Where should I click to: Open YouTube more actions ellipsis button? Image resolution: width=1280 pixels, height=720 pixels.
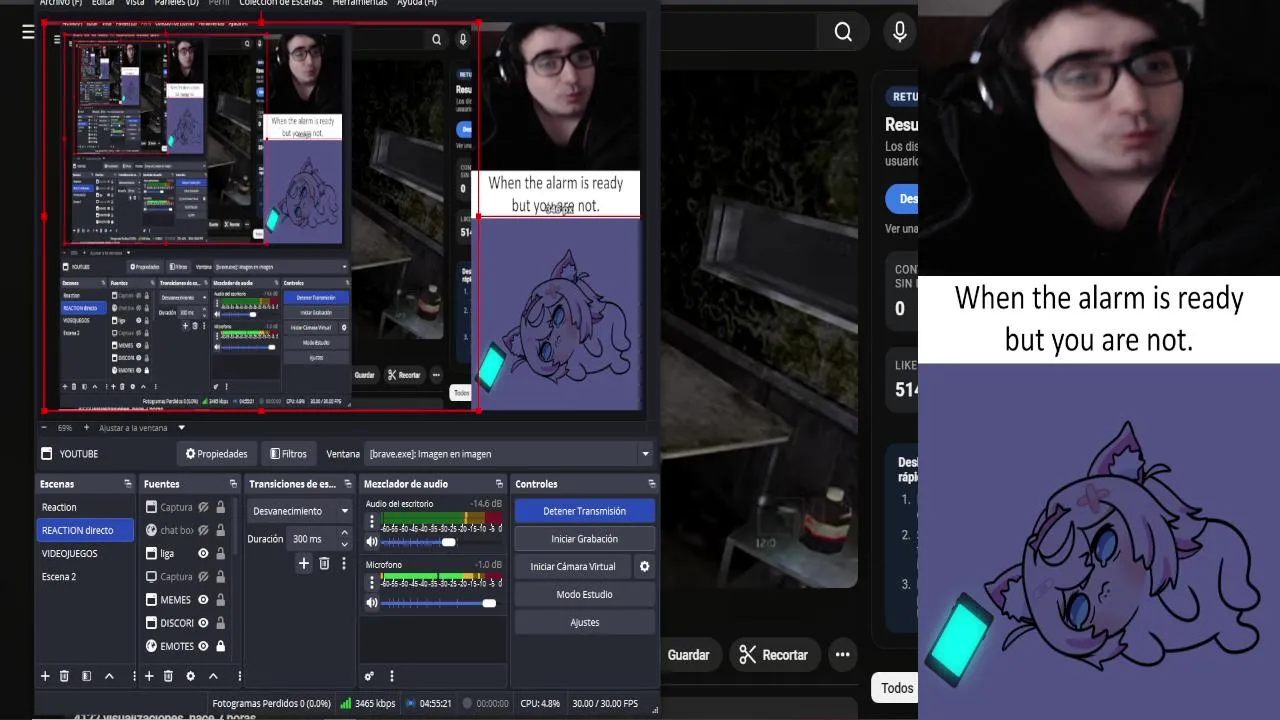(x=842, y=655)
